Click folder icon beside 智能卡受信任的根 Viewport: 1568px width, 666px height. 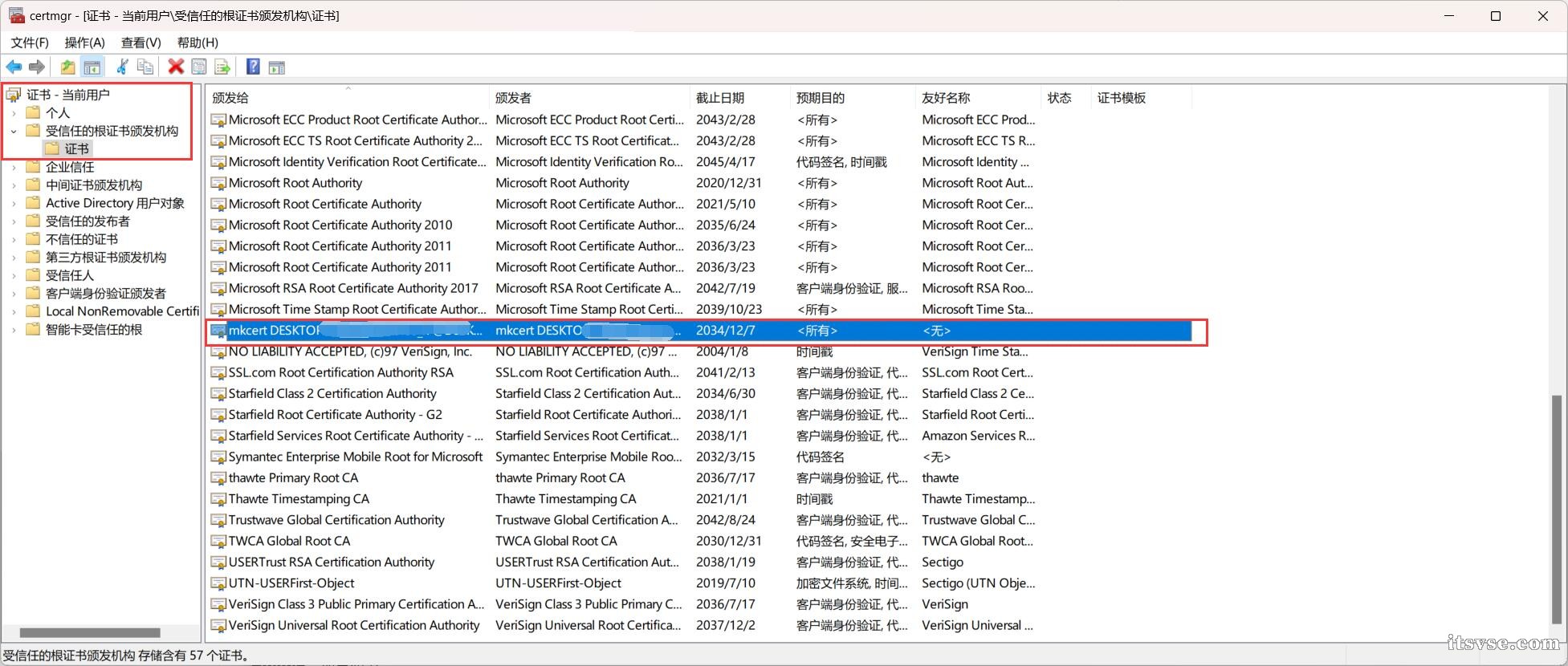pos(33,329)
